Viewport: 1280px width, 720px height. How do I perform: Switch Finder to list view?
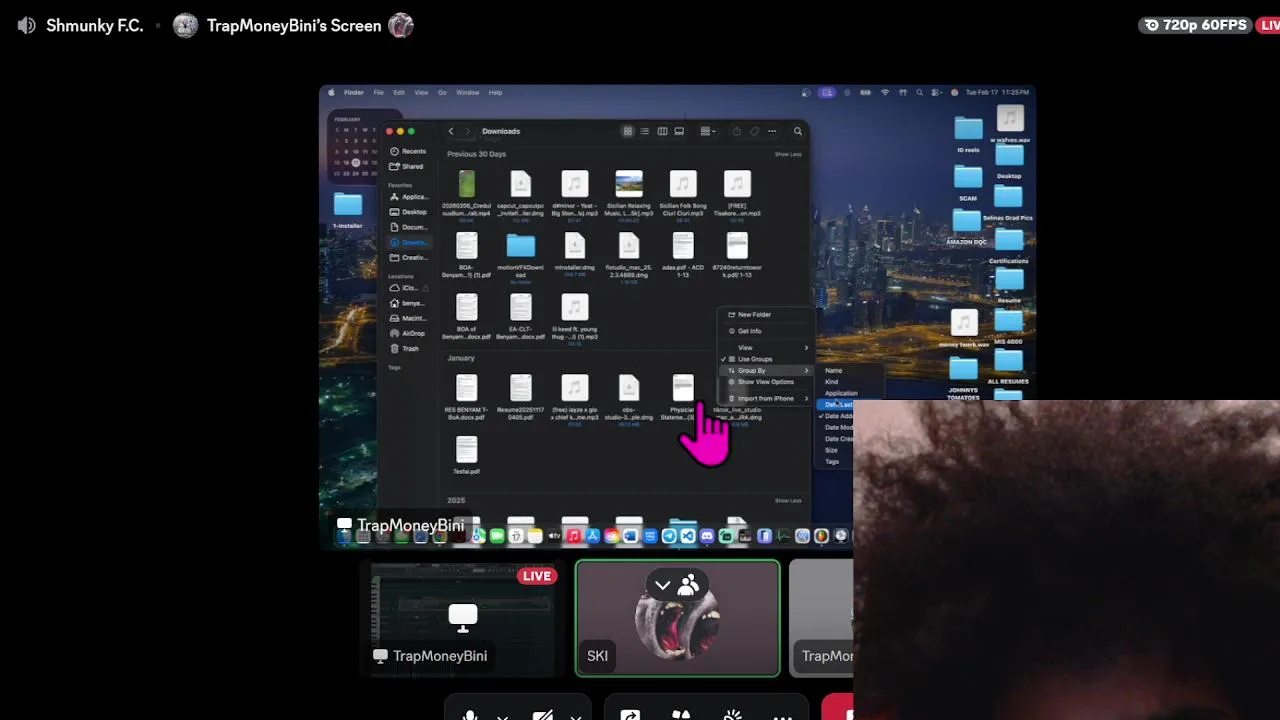(645, 131)
